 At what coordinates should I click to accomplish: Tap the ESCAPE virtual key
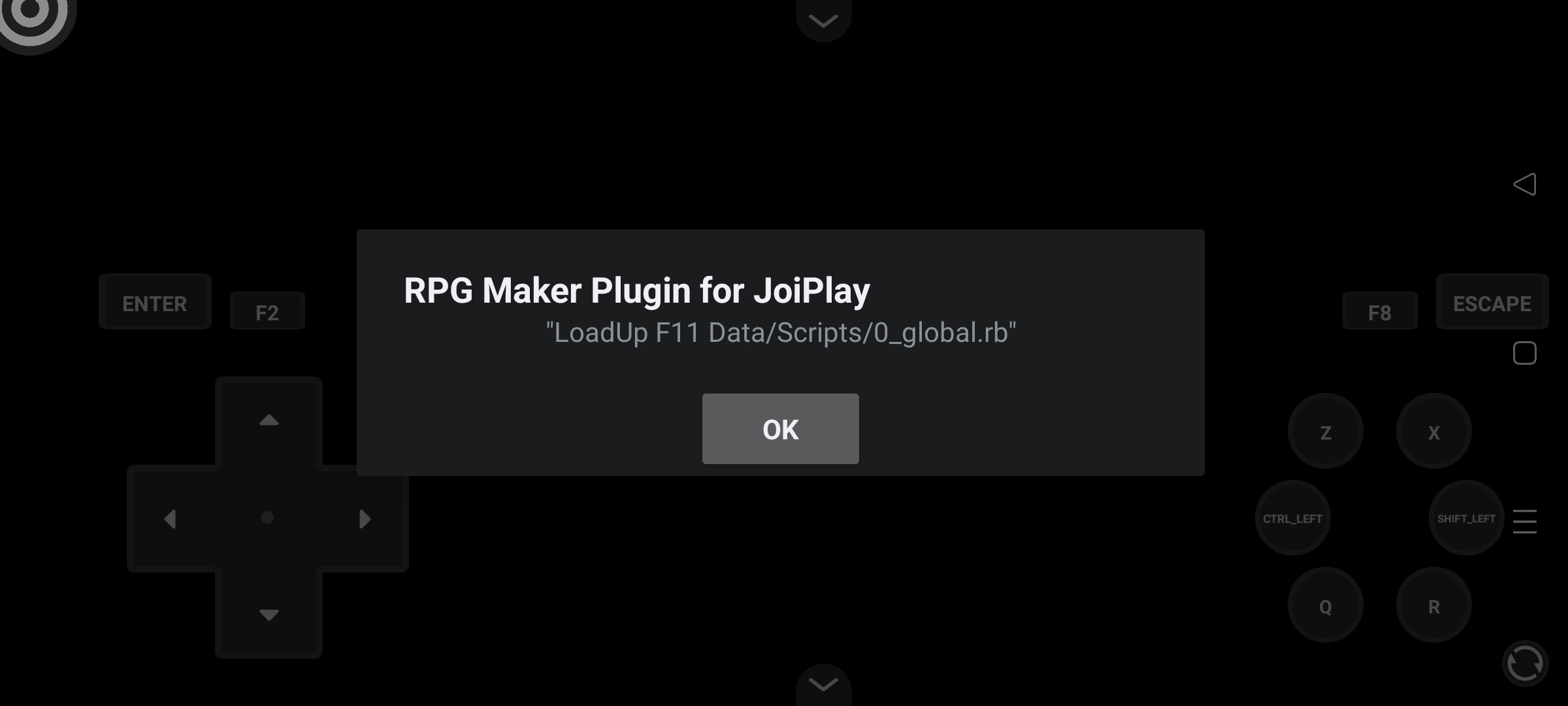(1492, 302)
